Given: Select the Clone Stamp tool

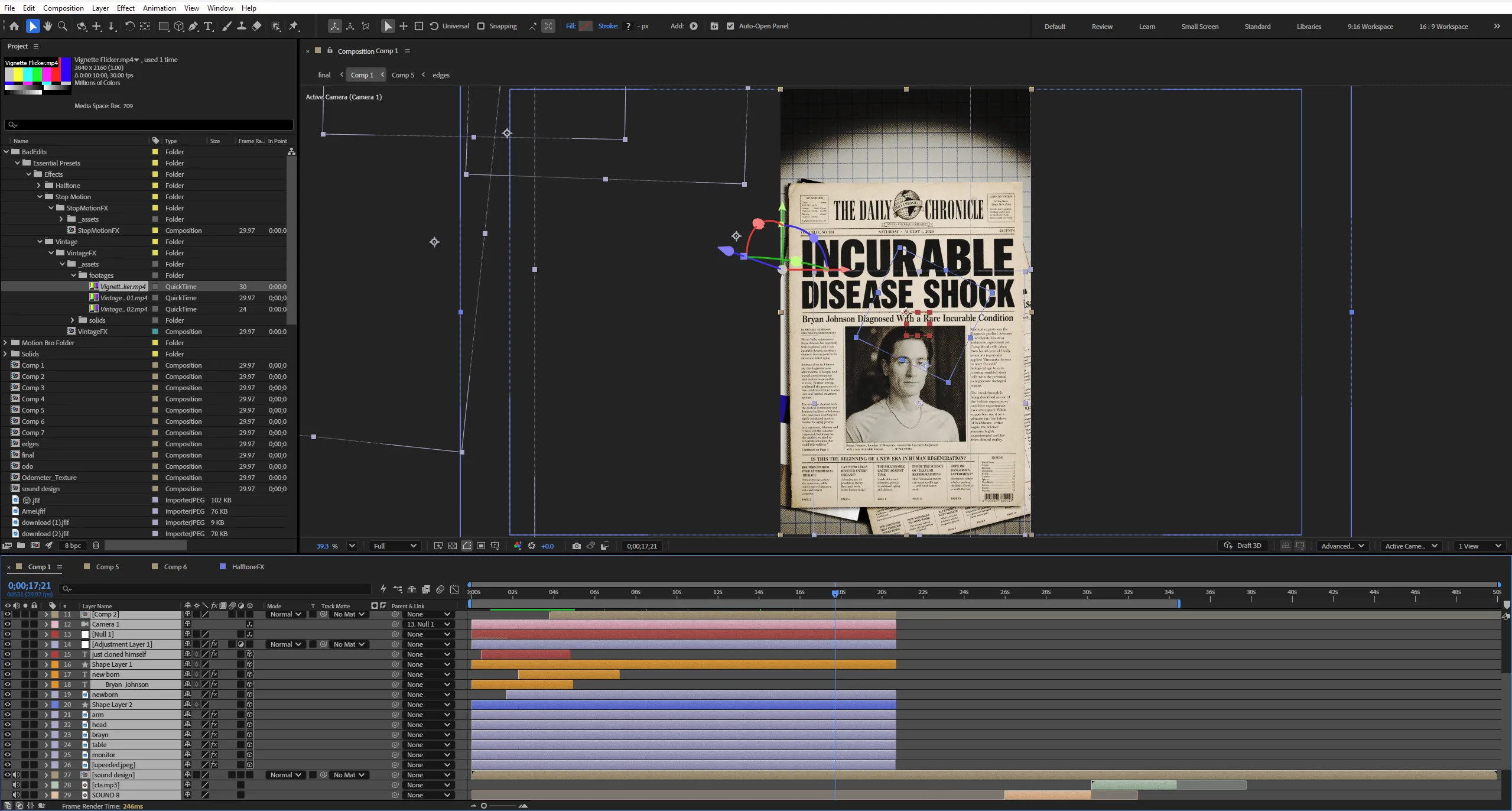Looking at the screenshot, I should [x=241, y=26].
